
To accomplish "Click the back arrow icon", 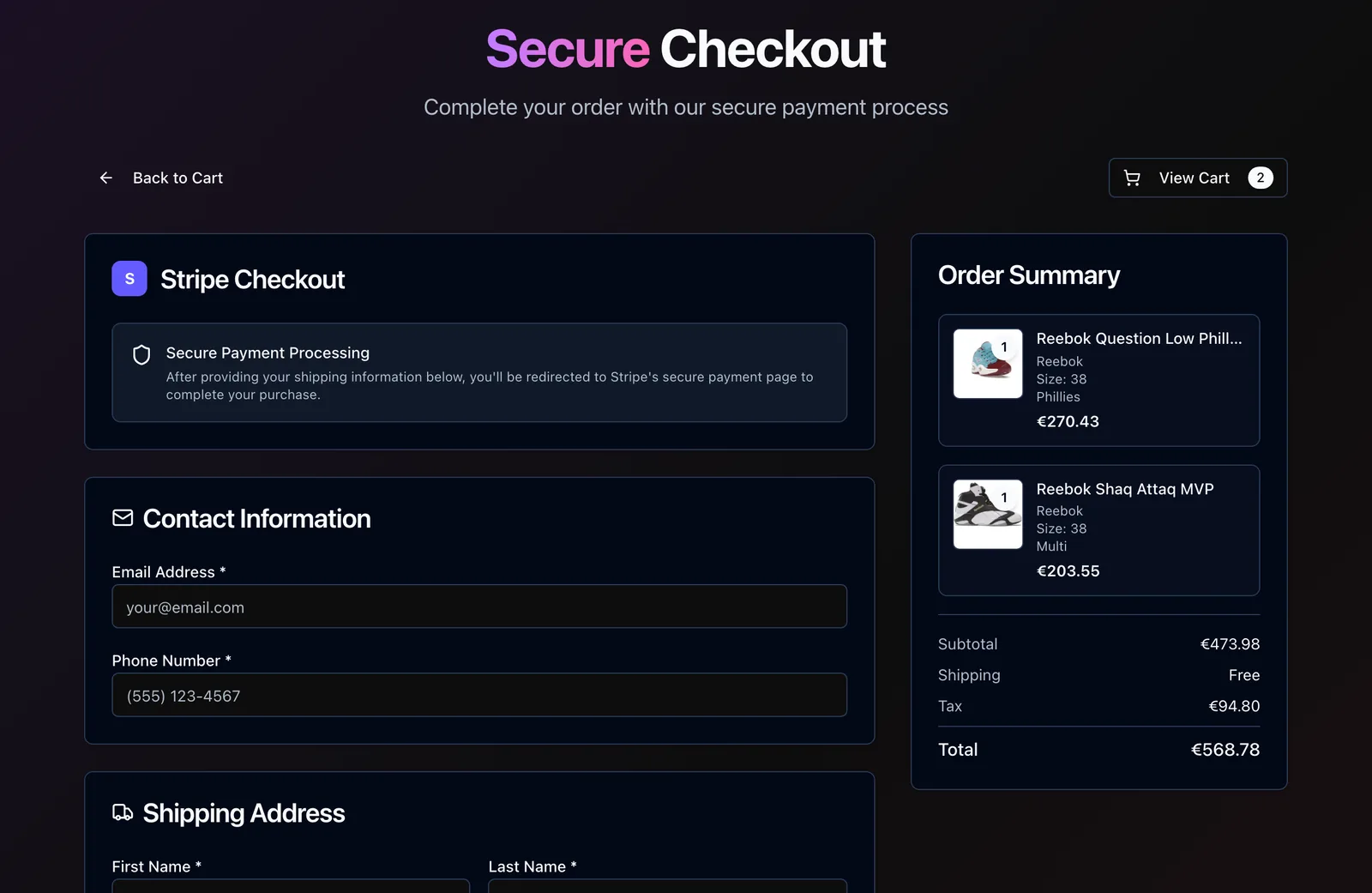I will [106, 178].
